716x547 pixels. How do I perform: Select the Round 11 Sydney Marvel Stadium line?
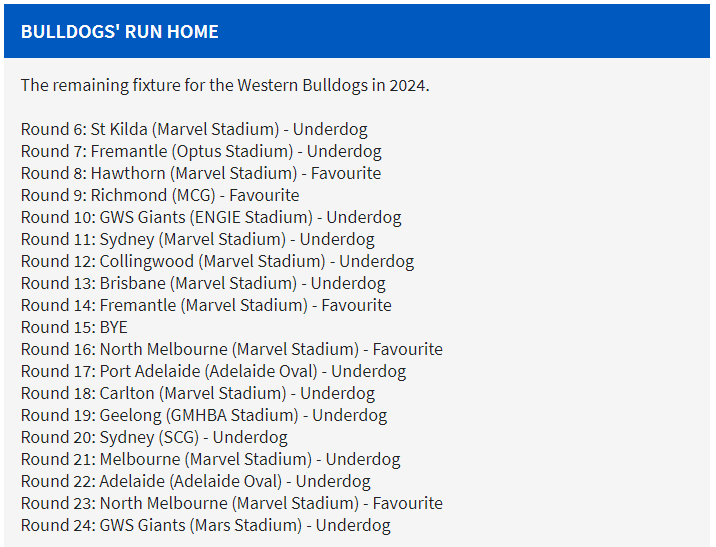click(x=198, y=239)
